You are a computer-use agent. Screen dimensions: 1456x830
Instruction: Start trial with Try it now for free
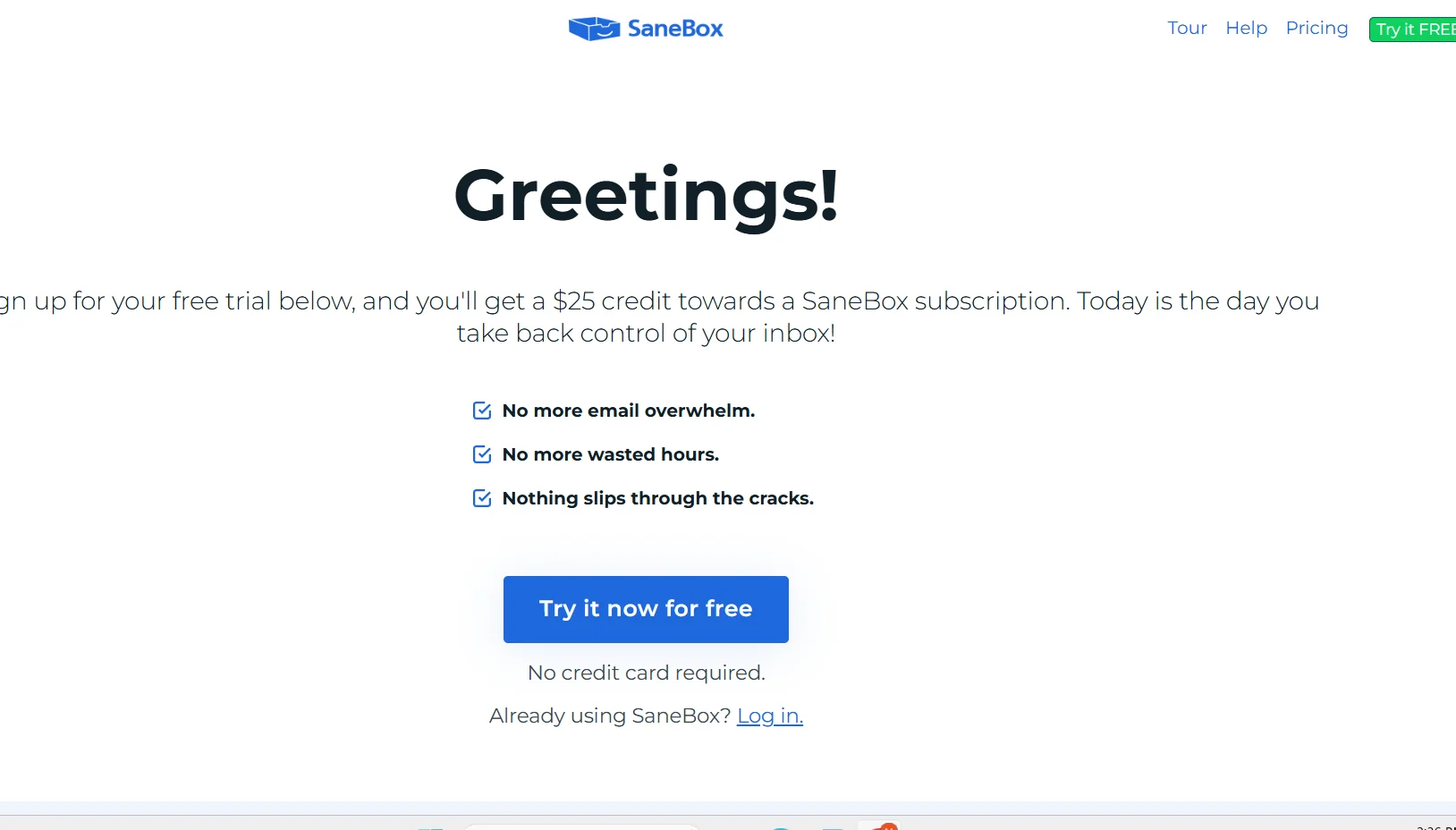646,609
